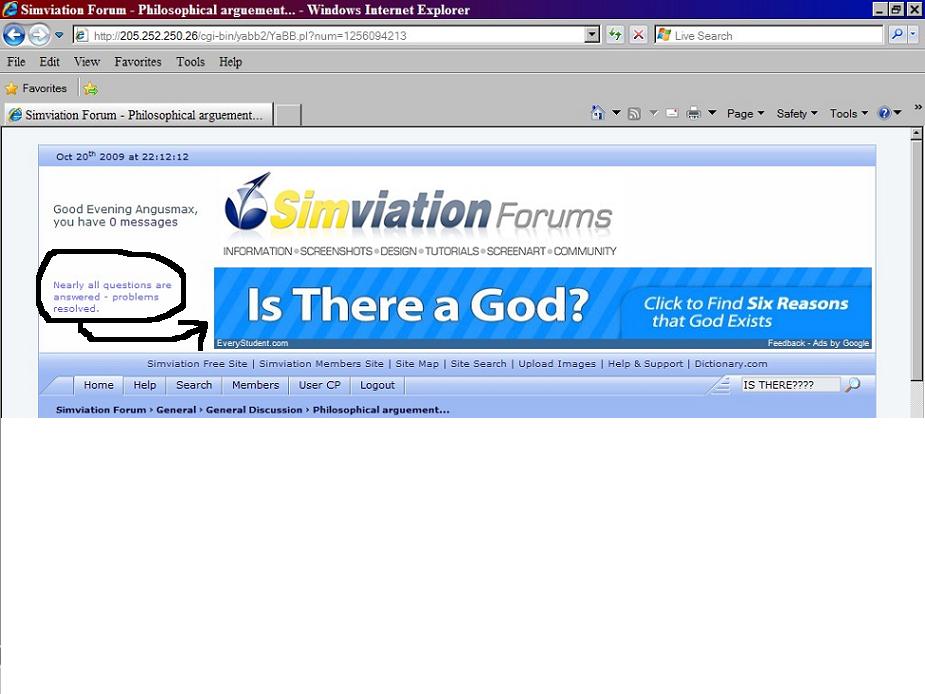This screenshot has width=925, height=694.
Task: Click the Print printer icon
Action: (x=694, y=113)
